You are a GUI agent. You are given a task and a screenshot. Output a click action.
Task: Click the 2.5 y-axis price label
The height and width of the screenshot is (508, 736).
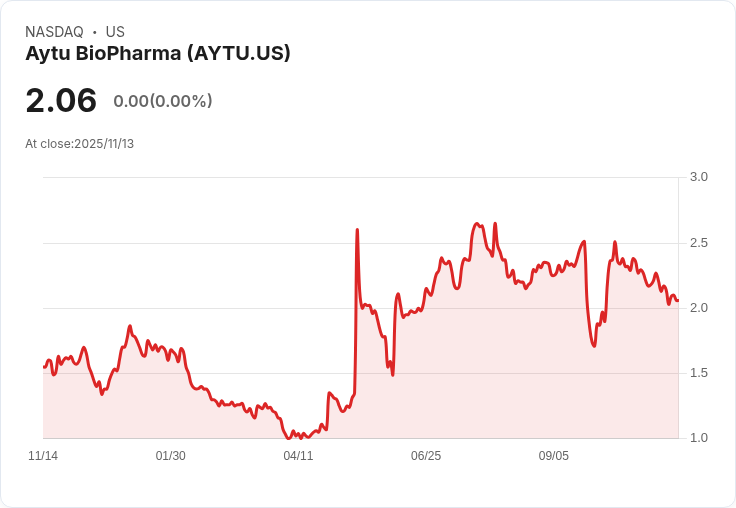[699, 243]
